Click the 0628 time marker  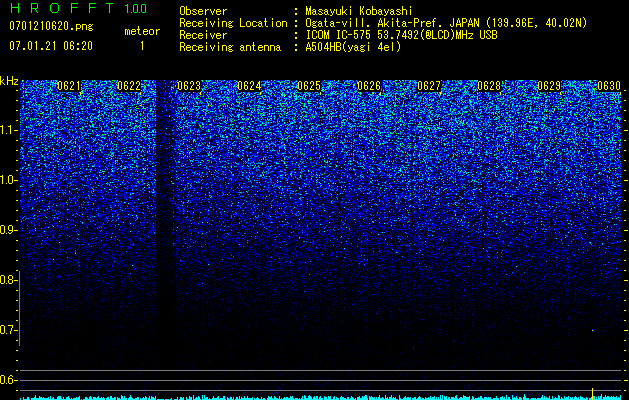click(x=489, y=86)
